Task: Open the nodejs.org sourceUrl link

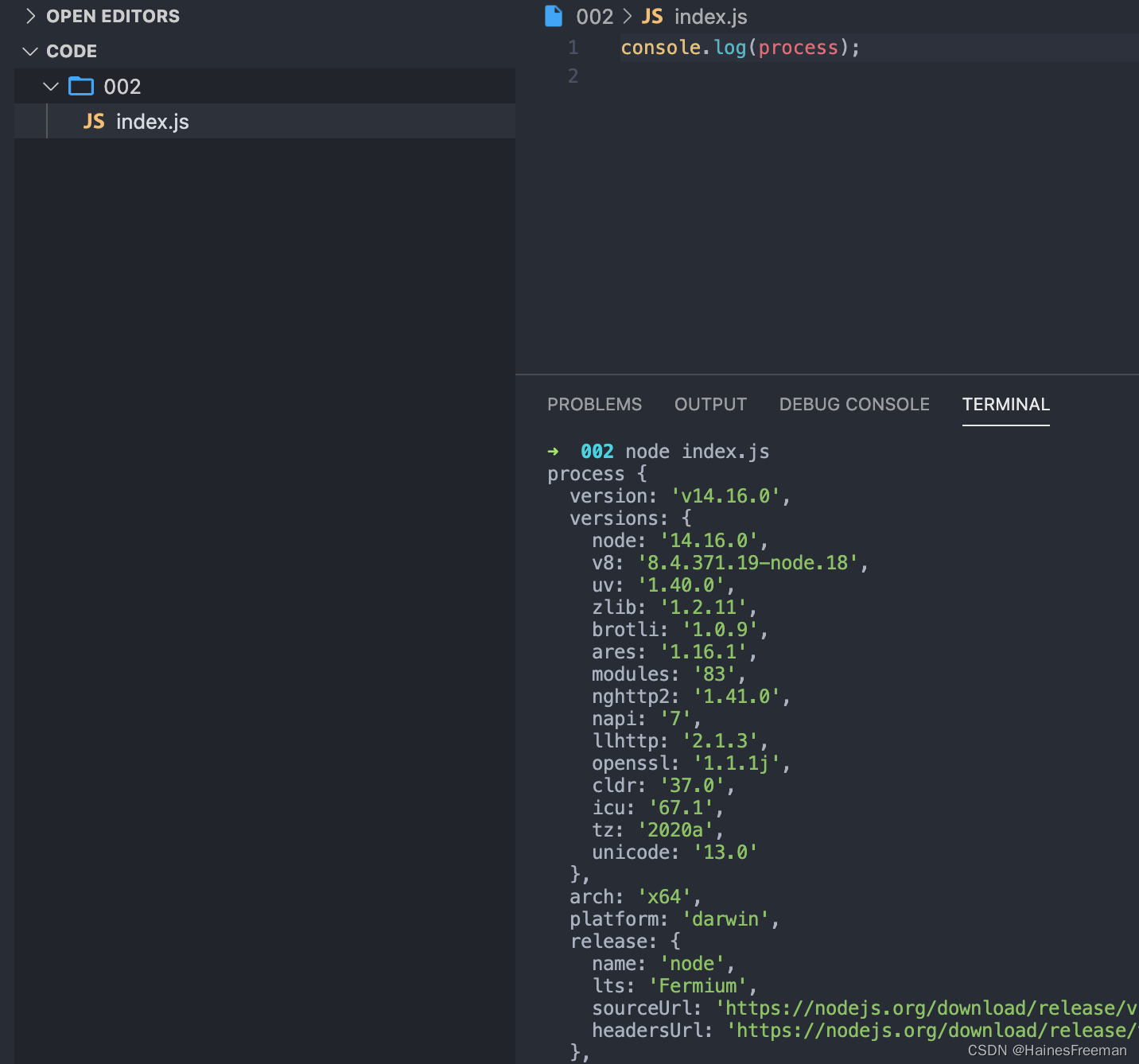Action: pos(923,1008)
